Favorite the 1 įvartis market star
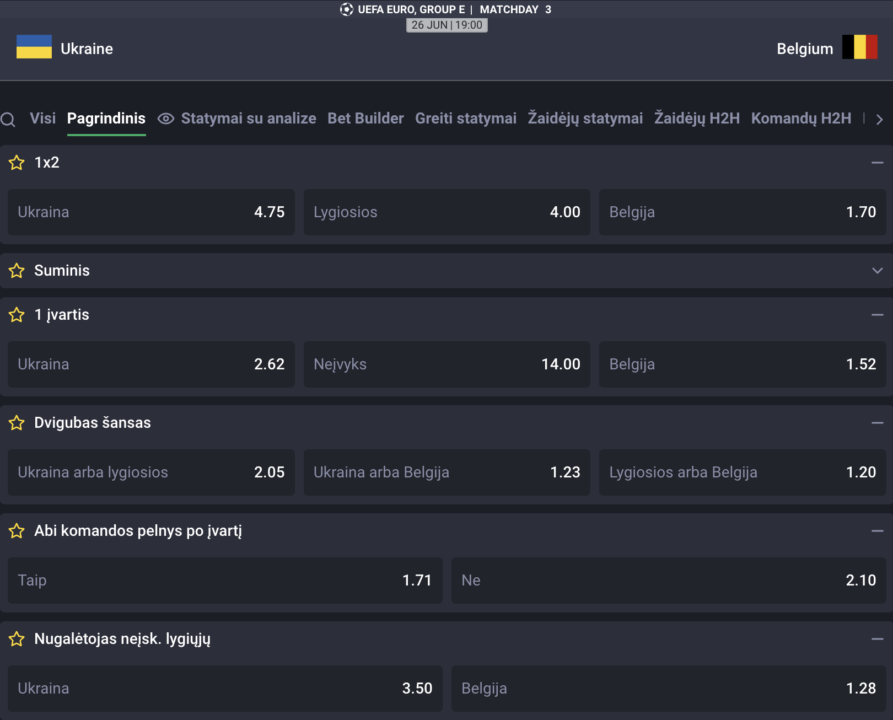The height and width of the screenshot is (720, 893). (17, 315)
